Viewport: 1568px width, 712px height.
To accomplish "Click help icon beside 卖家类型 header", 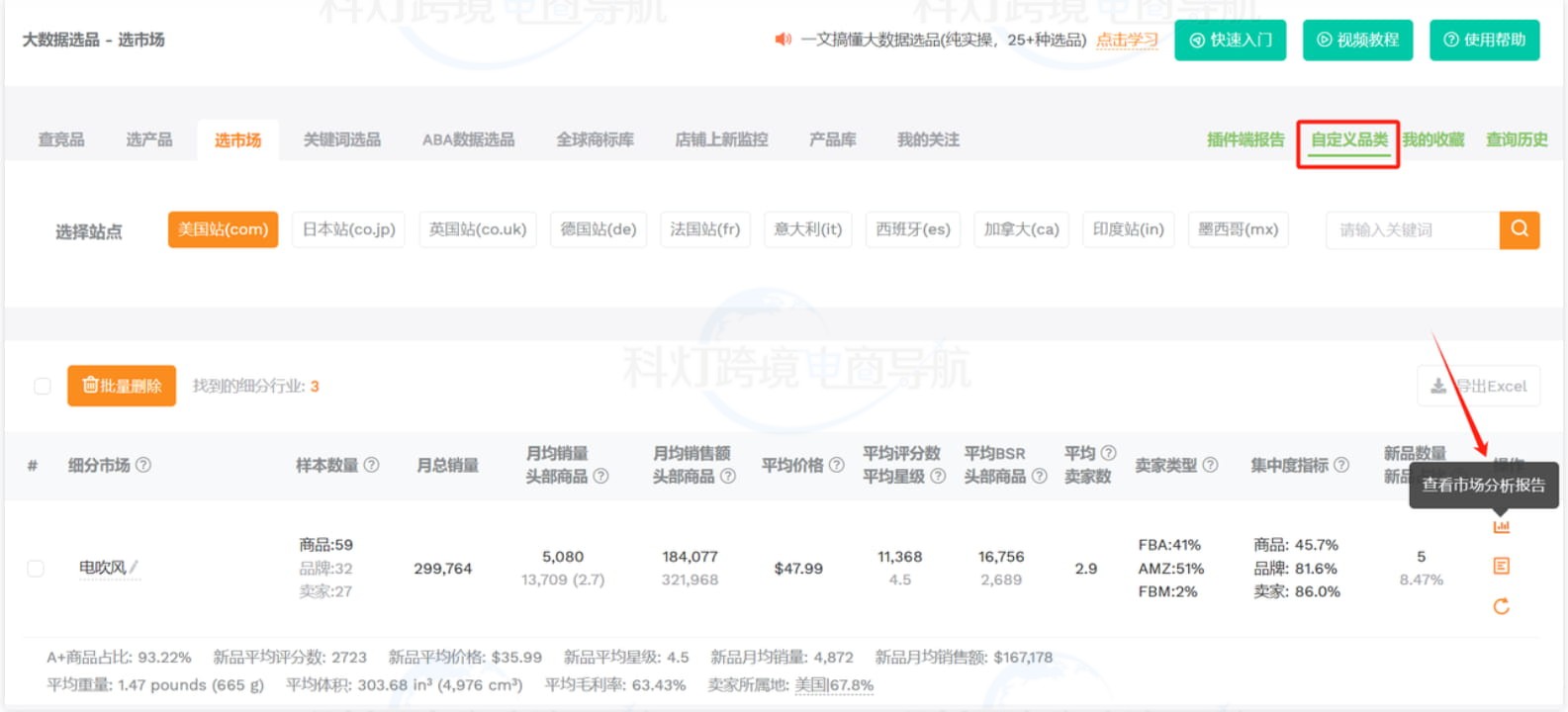I will 1210,465.
